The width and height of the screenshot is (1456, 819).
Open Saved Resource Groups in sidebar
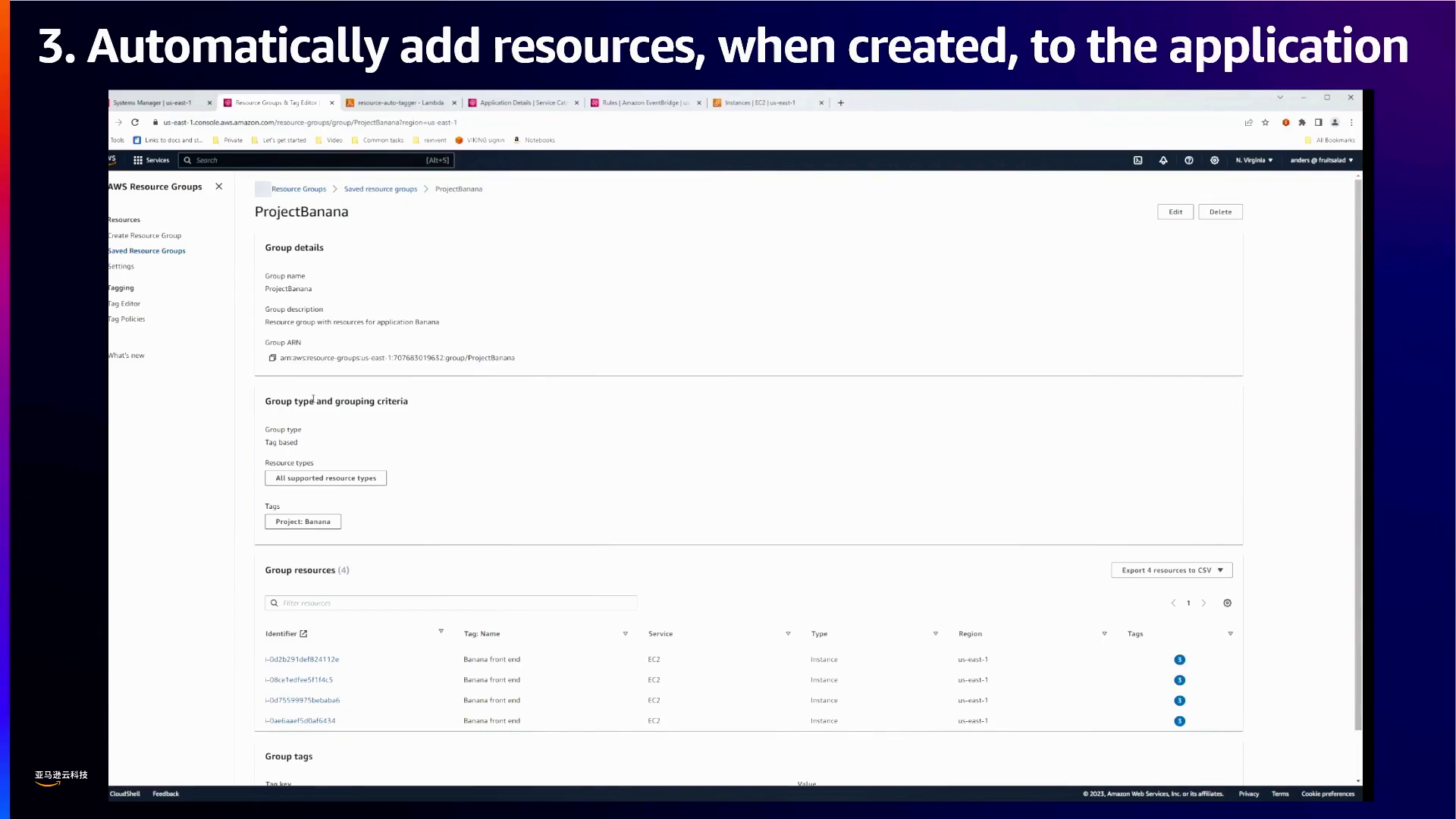click(x=146, y=251)
